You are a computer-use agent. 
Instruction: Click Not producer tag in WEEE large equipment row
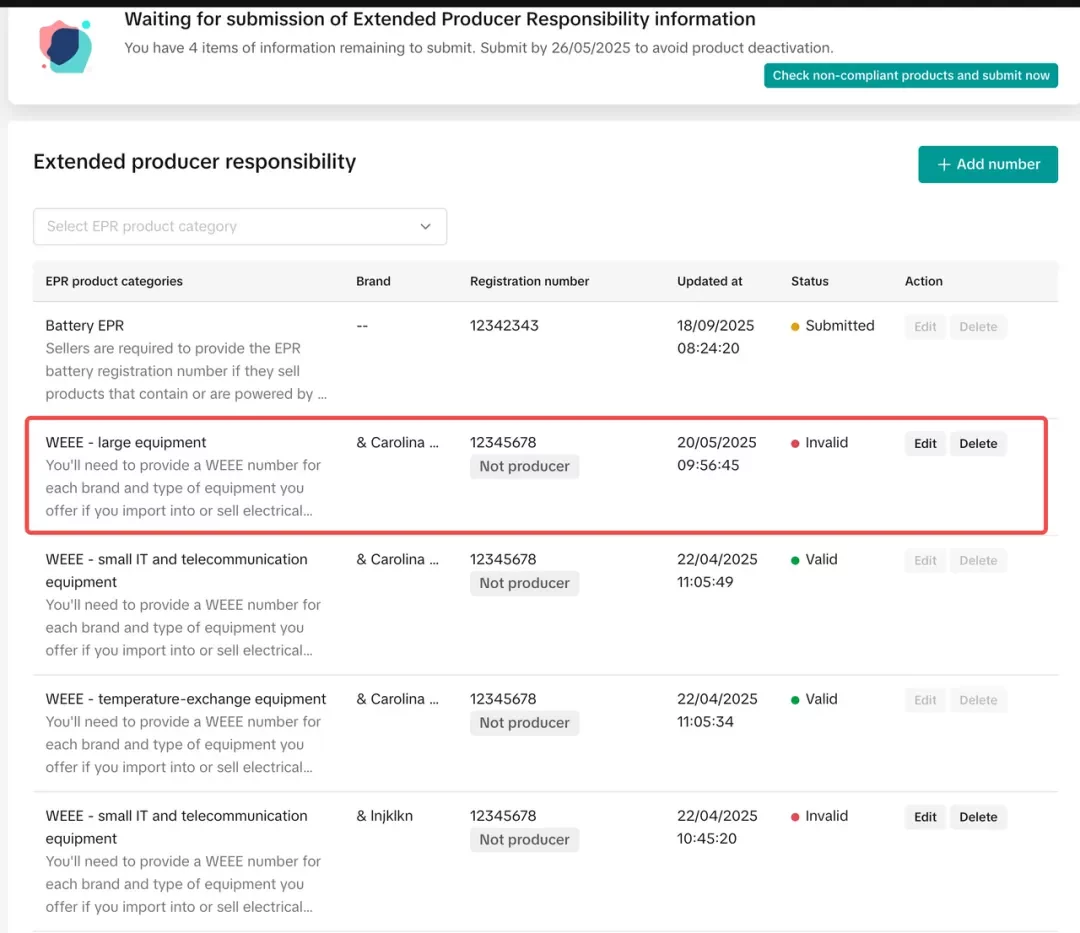coord(524,466)
